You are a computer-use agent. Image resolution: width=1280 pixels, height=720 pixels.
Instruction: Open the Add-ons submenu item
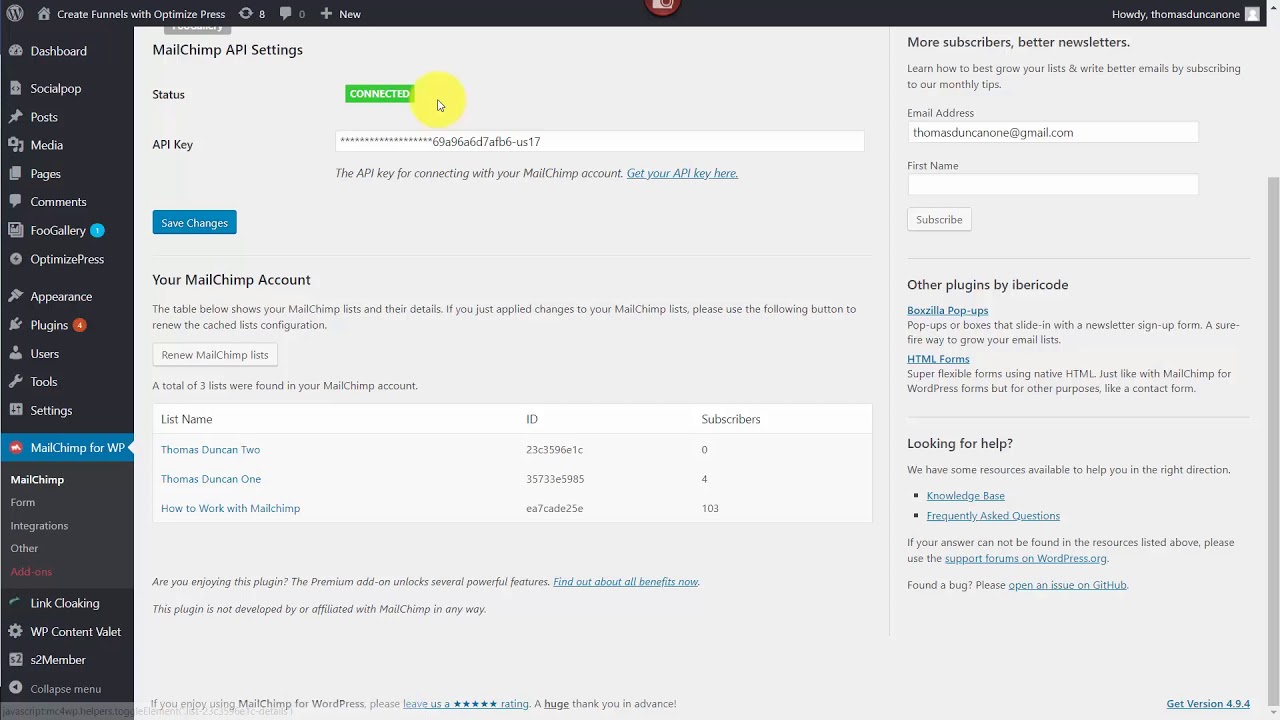click(31, 571)
